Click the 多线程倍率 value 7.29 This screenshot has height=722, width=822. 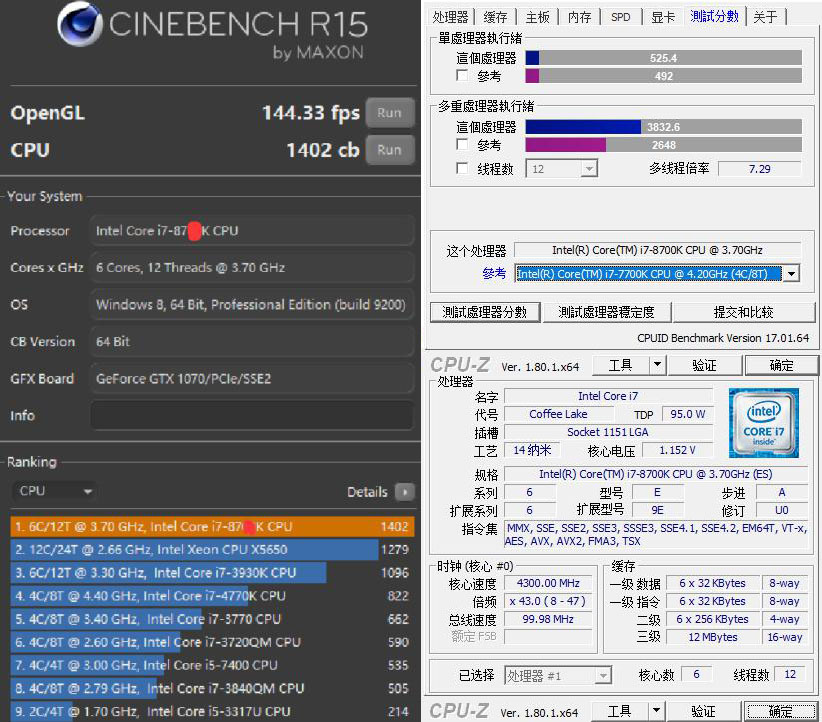(759, 169)
